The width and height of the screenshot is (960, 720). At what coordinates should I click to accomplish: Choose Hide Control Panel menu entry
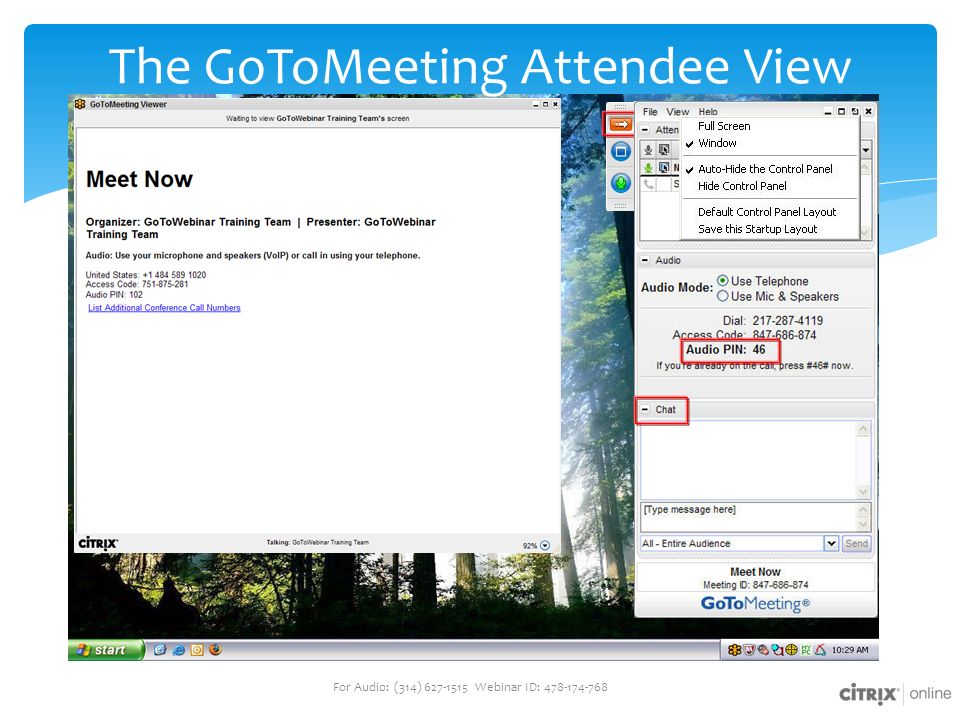coord(742,186)
